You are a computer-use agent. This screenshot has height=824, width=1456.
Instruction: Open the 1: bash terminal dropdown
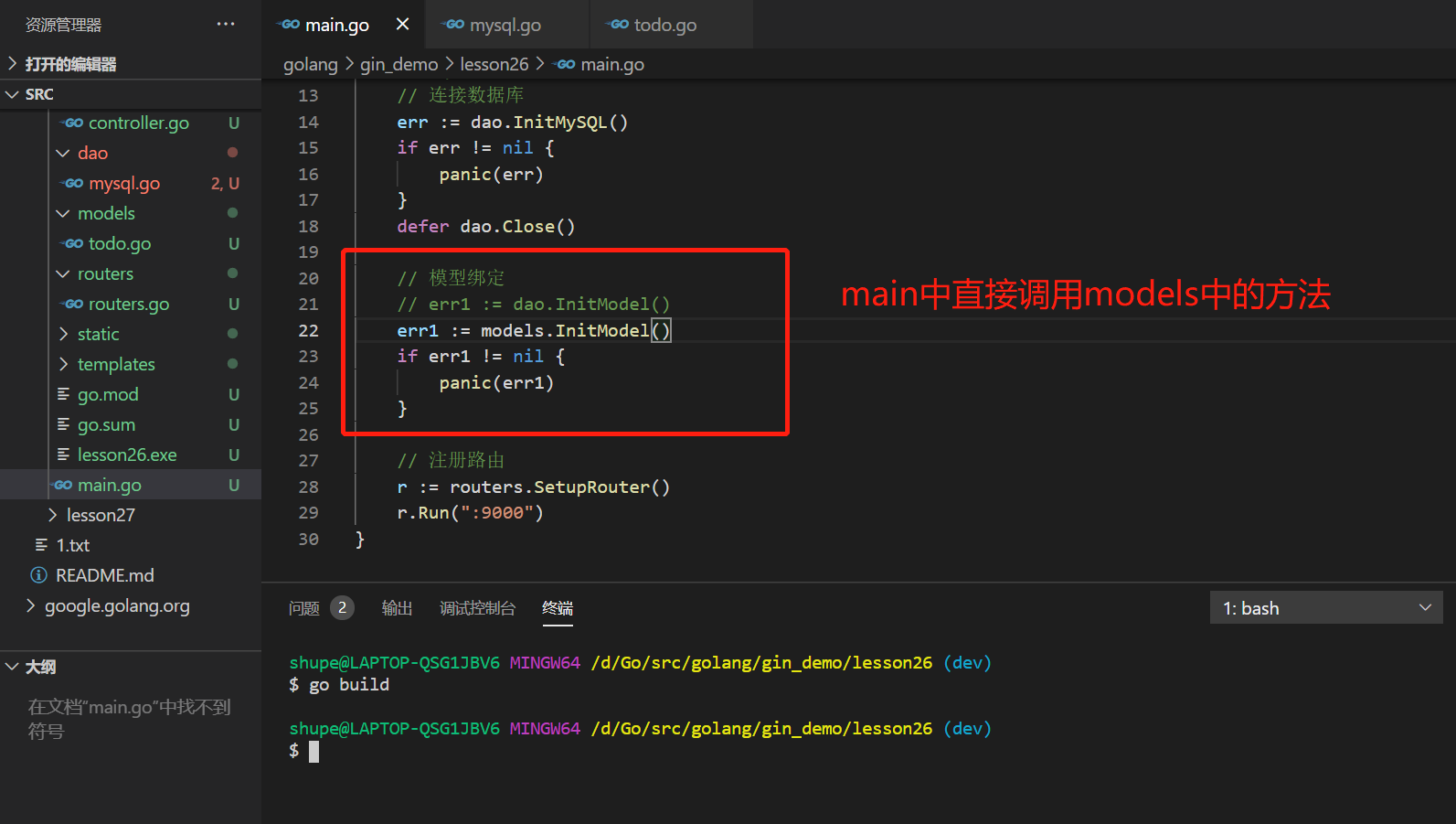point(1326,608)
